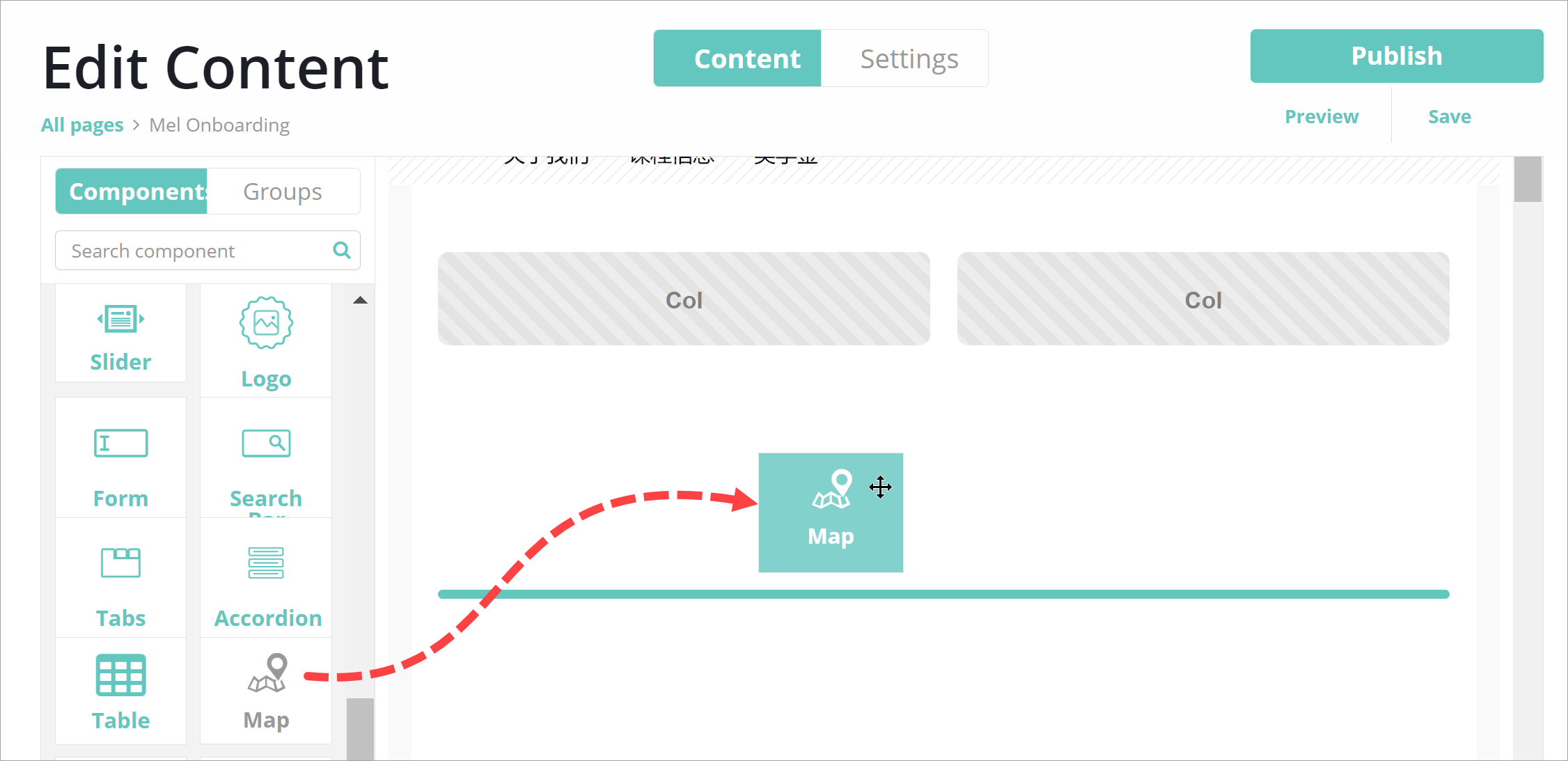Select the Search Bar component icon
The image size is (1568, 761).
pyautogui.click(x=266, y=444)
